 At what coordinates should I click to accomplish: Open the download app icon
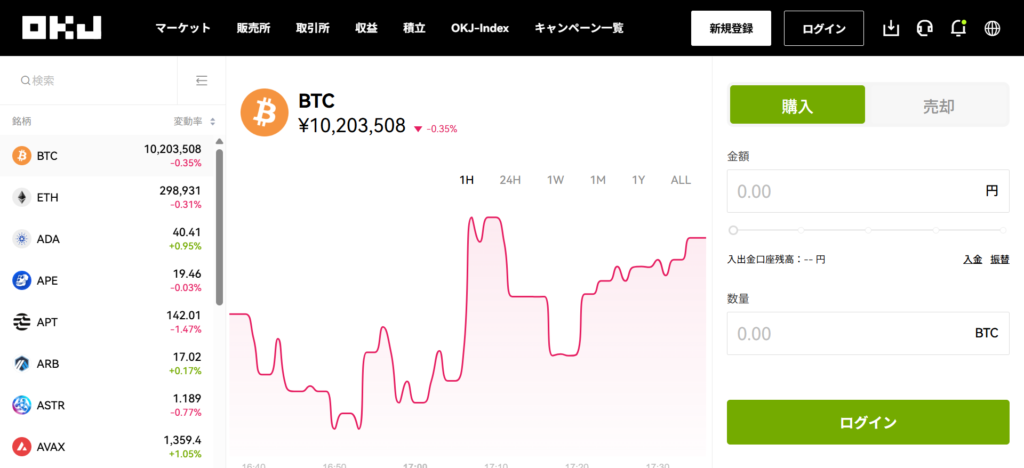[x=892, y=28]
